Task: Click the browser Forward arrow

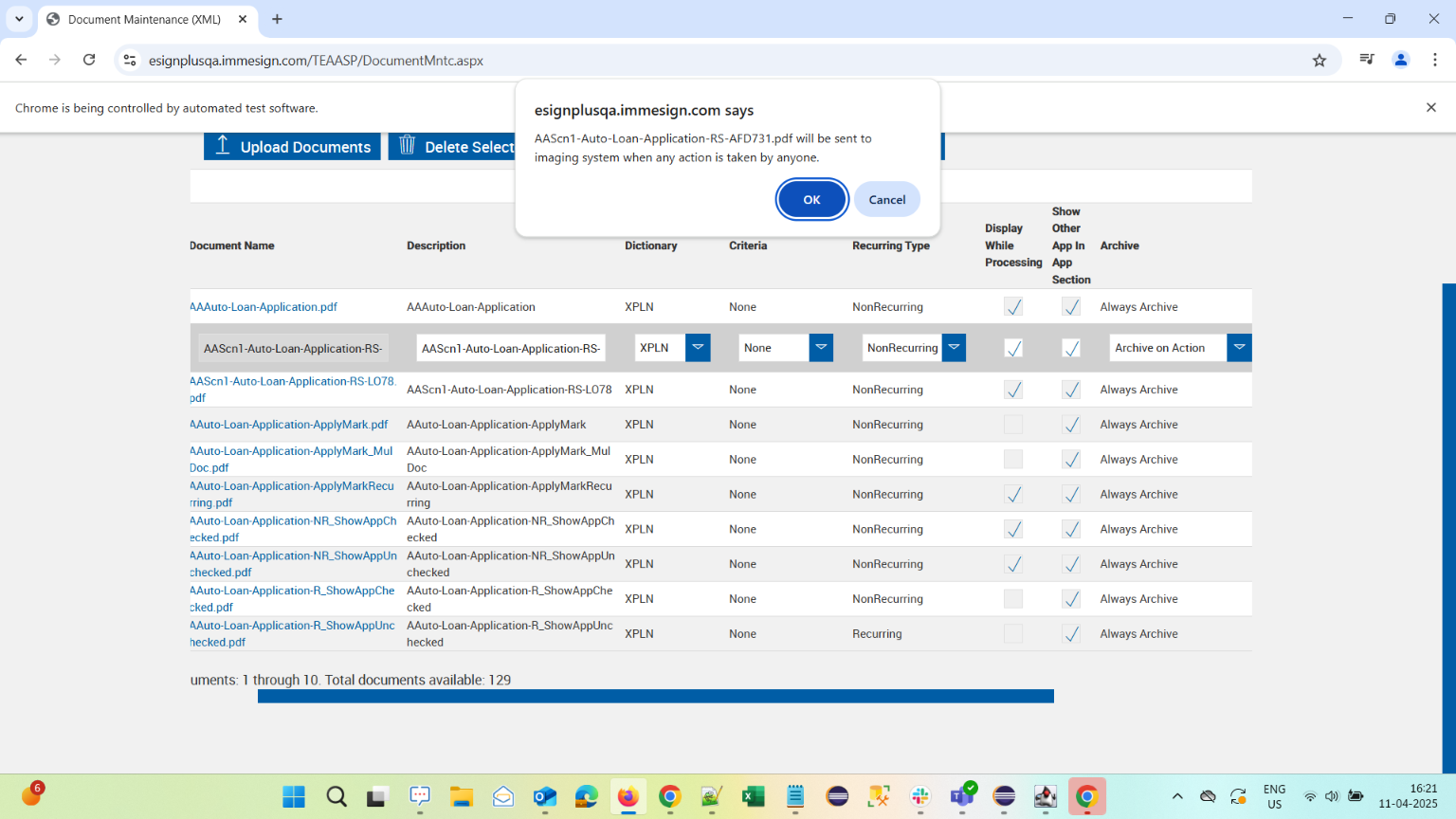Action: (55, 60)
